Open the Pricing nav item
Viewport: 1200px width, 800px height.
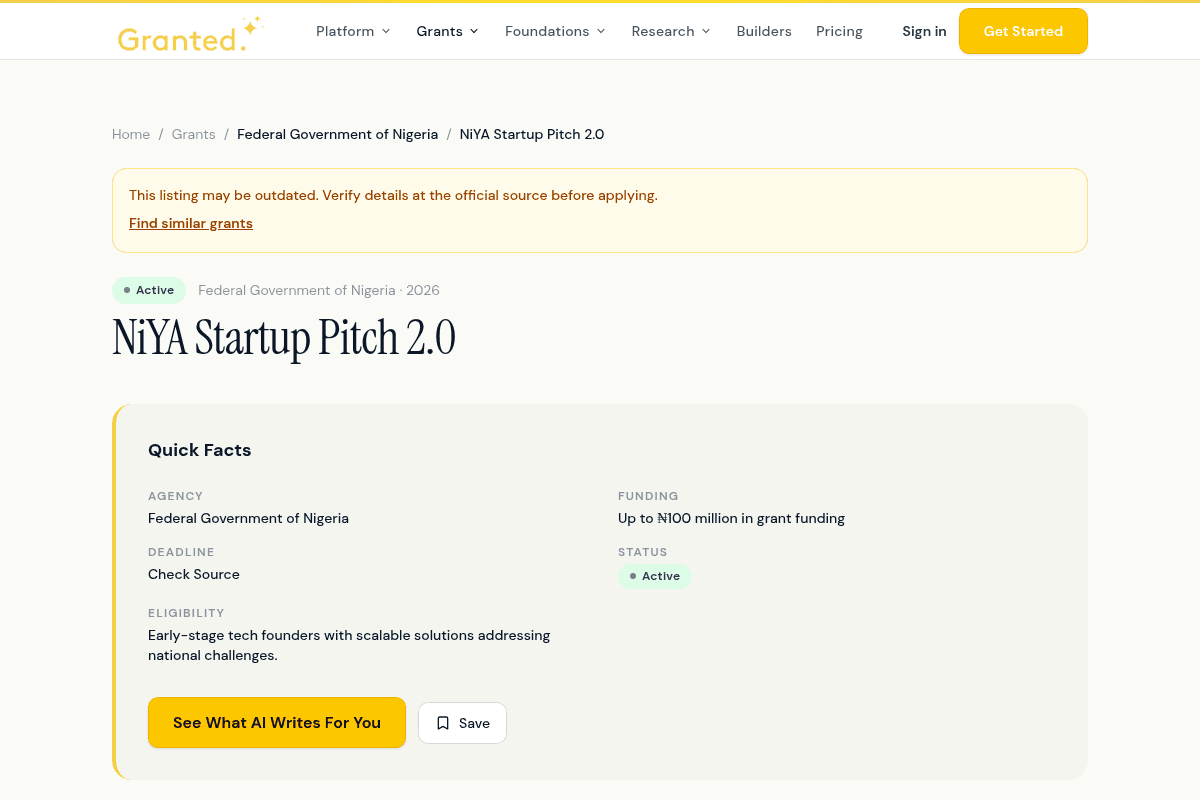point(839,31)
